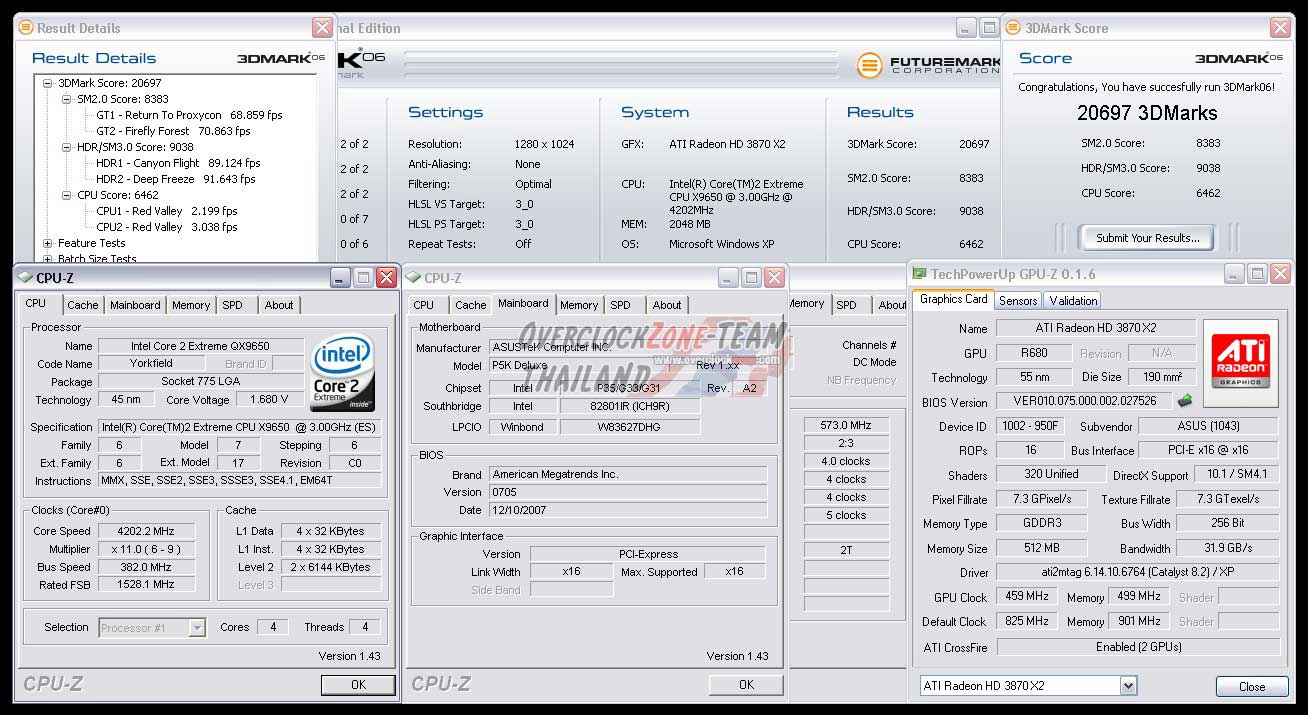The image size is (1308, 715).
Task: Click the Submit Your Results button
Action: (x=1147, y=238)
